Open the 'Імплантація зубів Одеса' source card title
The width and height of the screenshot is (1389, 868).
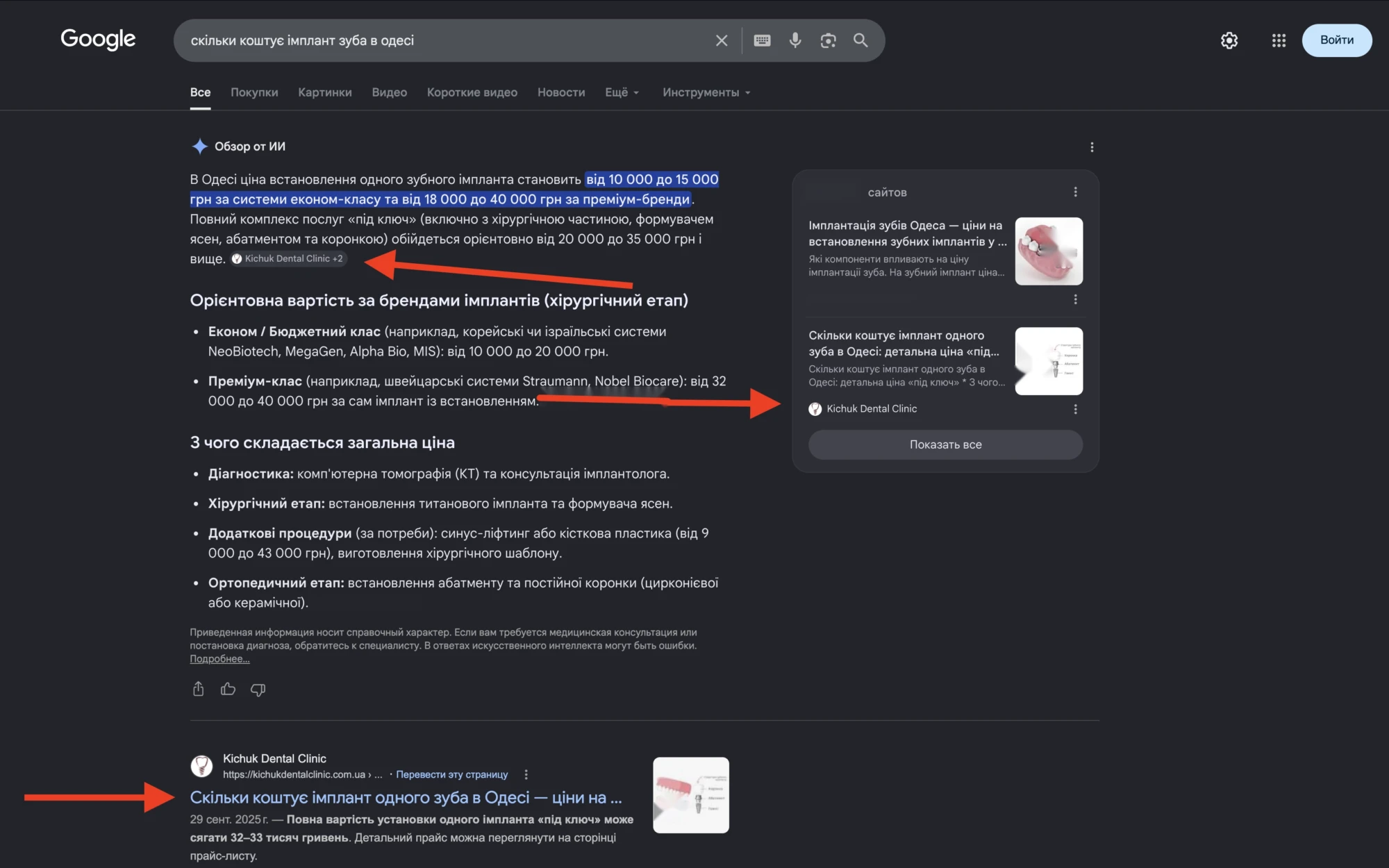coord(908,233)
